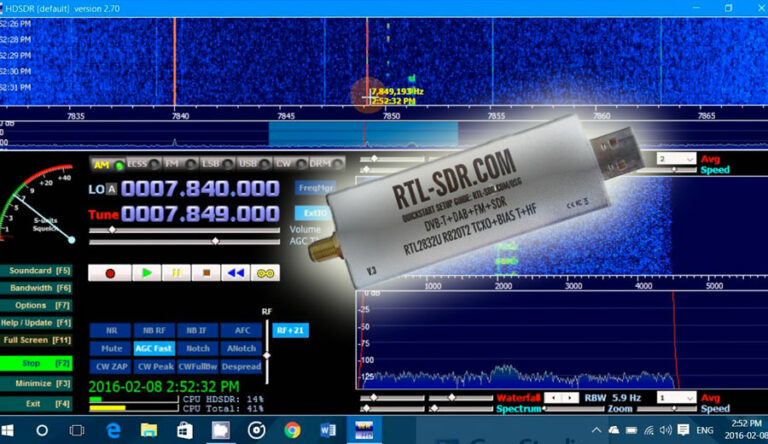Open the lower Avg dropdown showing 1
Viewport: 768px width, 444px height.
click(x=677, y=397)
